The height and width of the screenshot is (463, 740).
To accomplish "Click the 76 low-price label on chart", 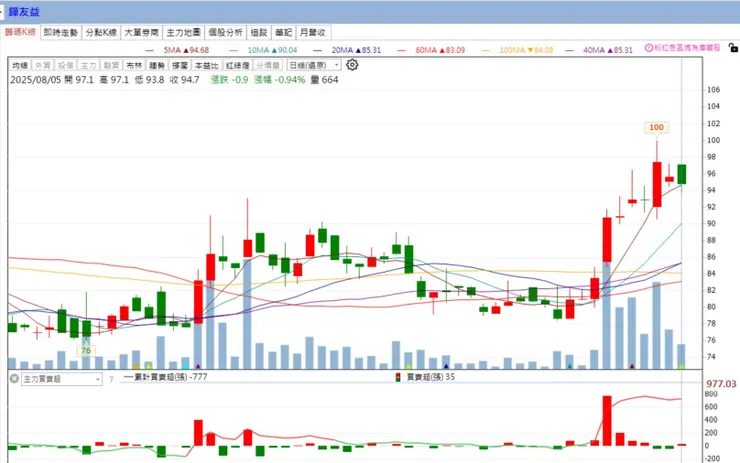I will pos(86,350).
